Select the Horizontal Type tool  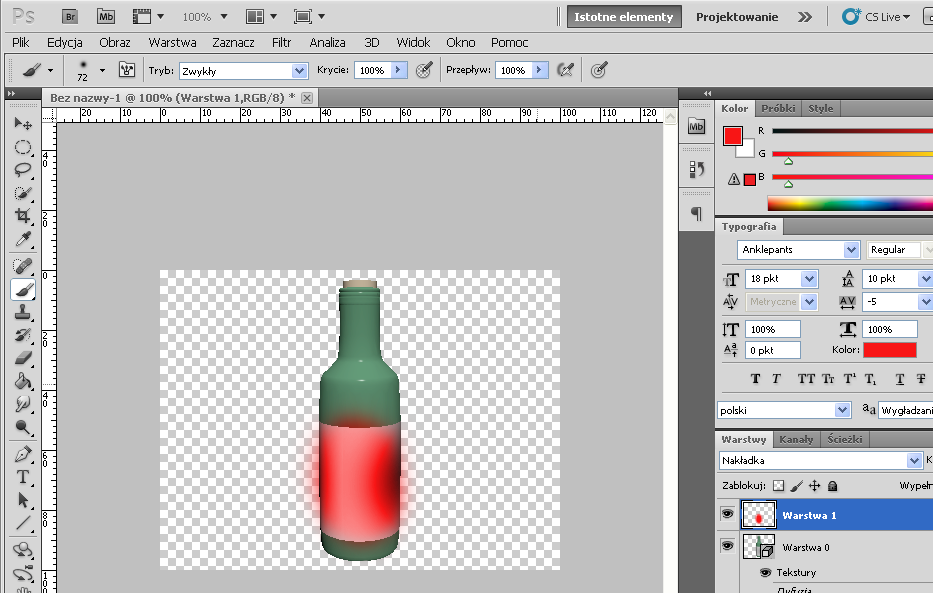(x=23, y=477)
